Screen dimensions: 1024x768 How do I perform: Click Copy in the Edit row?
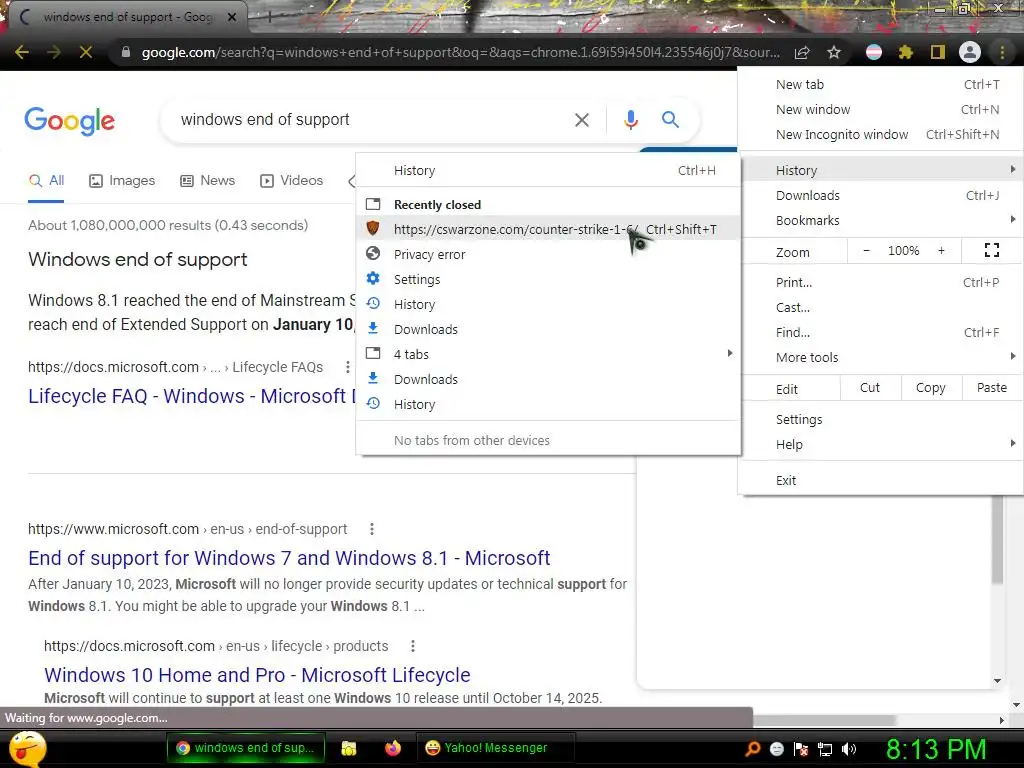(x=931, y=388)
